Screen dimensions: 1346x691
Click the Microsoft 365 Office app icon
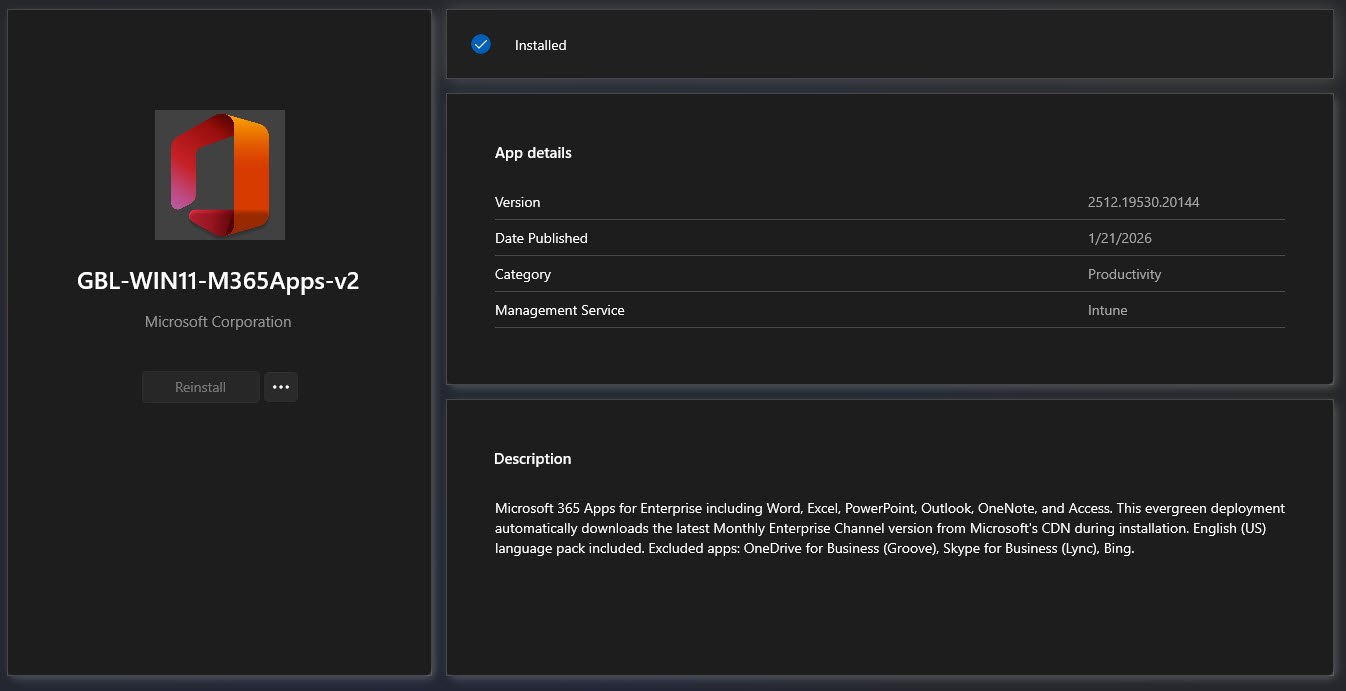click(219, 175)
